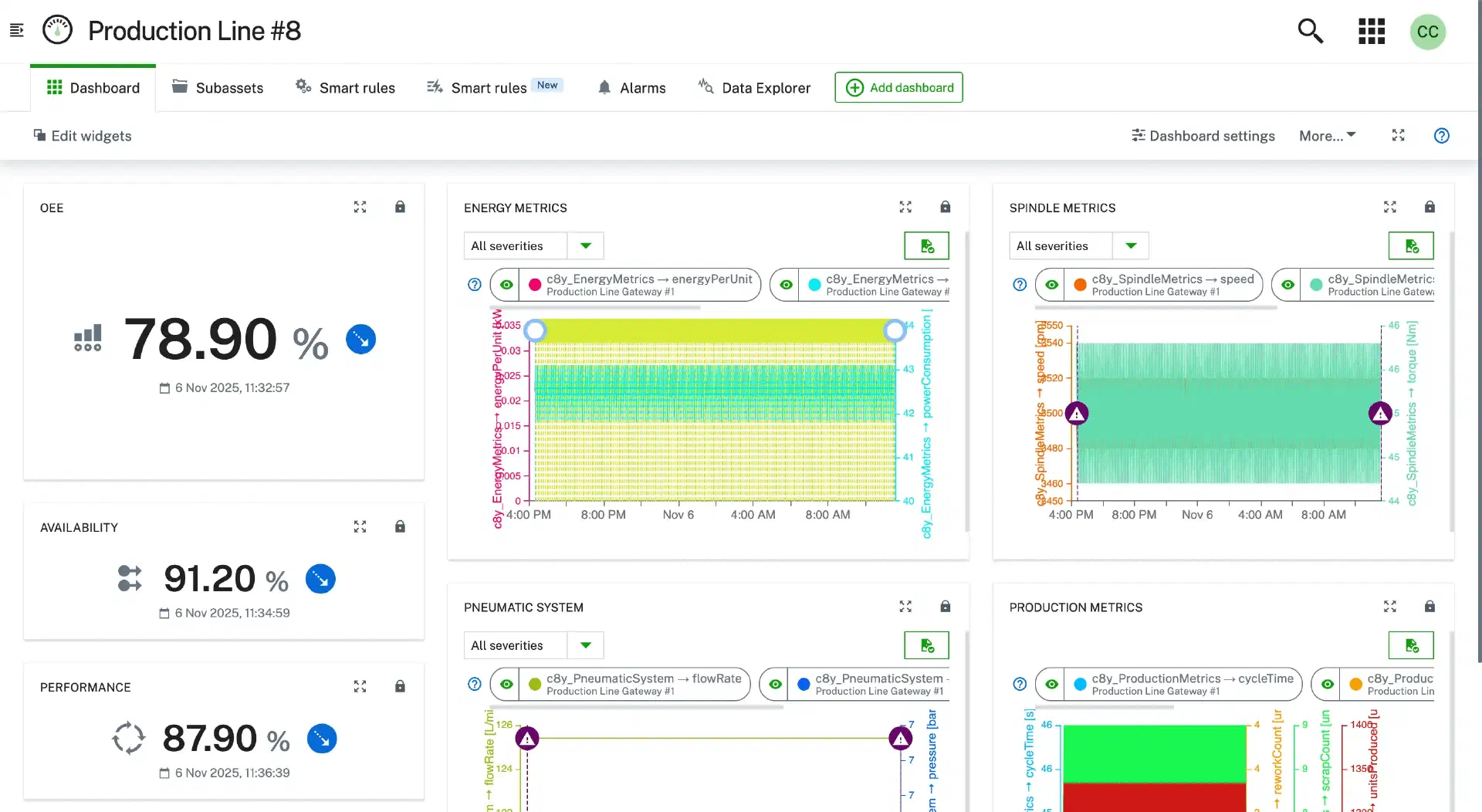Expand the OEE widget to fullscreen
The height and width of the screenshot is (812, 1482).
(360, 207)
